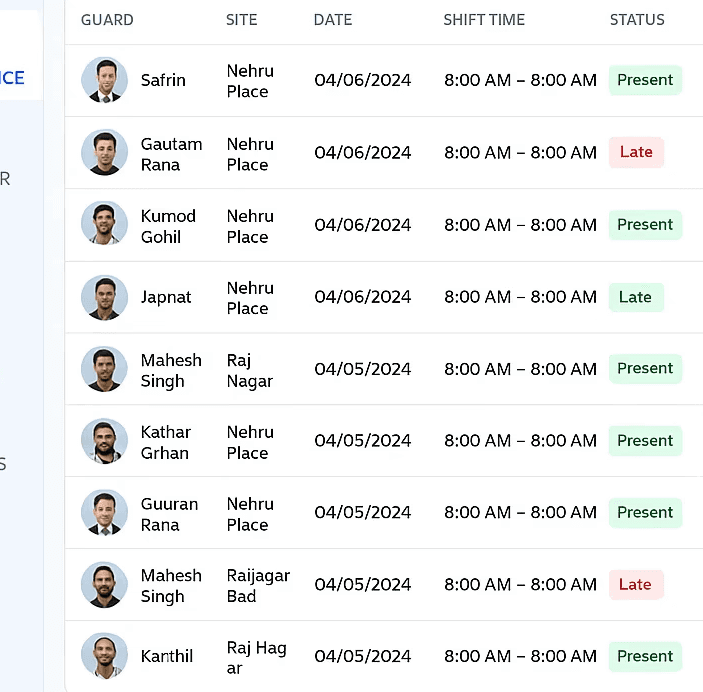Select Kathar Grhan's avatar photo
This screenshot has width=703, height=692.
tap(104, 441)
